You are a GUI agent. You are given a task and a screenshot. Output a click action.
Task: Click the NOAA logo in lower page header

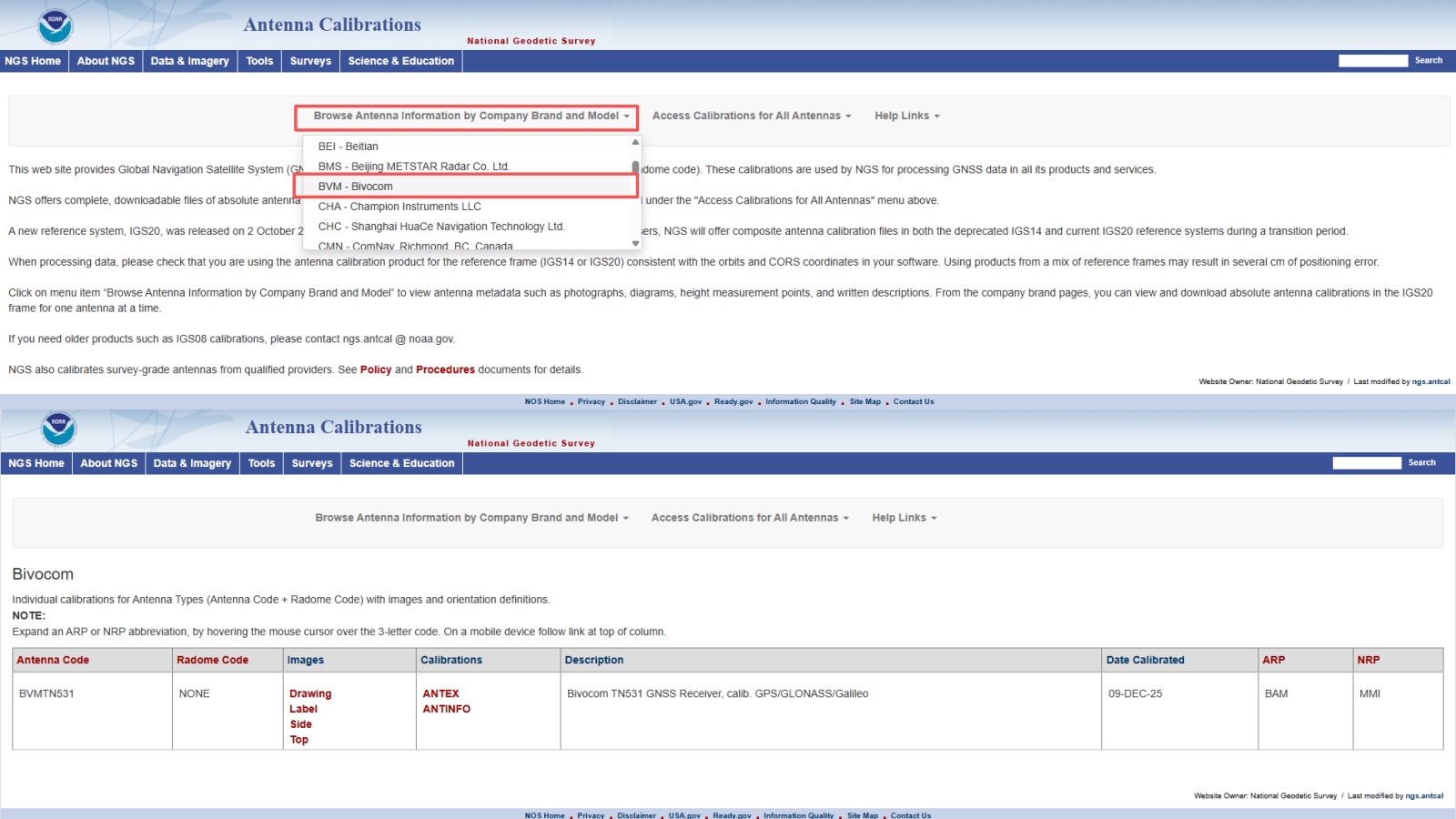coord(58,428)
